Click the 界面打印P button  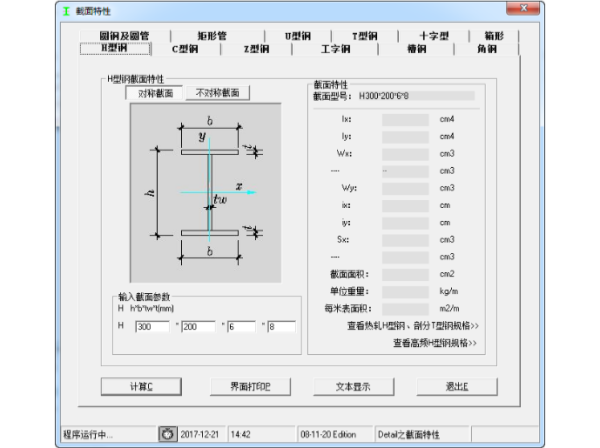(235, 386)
